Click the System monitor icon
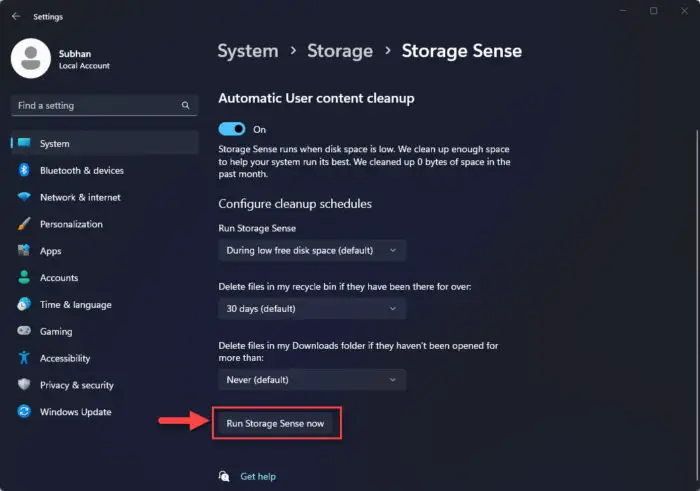Screen dimensions: 700x491 tap(24, 143)
